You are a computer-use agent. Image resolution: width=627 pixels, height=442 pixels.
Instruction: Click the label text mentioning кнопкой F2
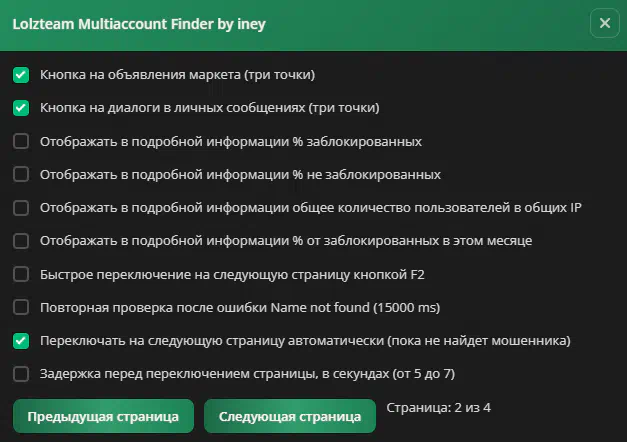click(239, 274)
